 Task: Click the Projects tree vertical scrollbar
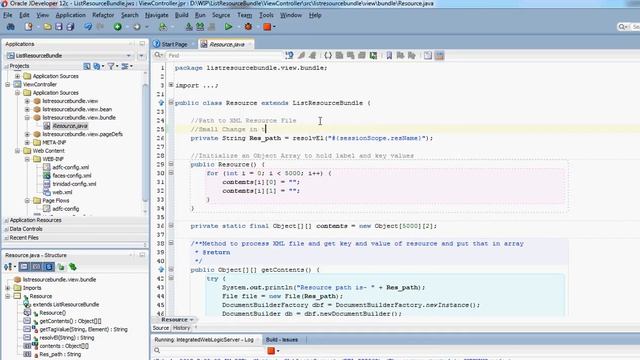click(145, 143)
